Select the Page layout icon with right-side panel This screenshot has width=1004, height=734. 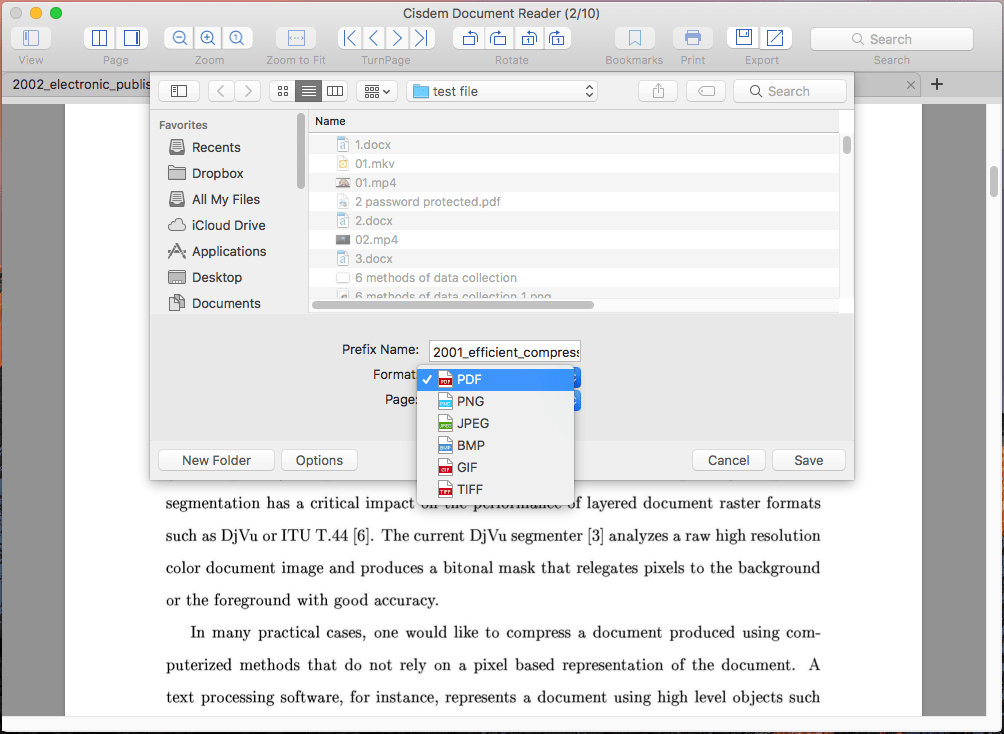[x=132, y=38]
